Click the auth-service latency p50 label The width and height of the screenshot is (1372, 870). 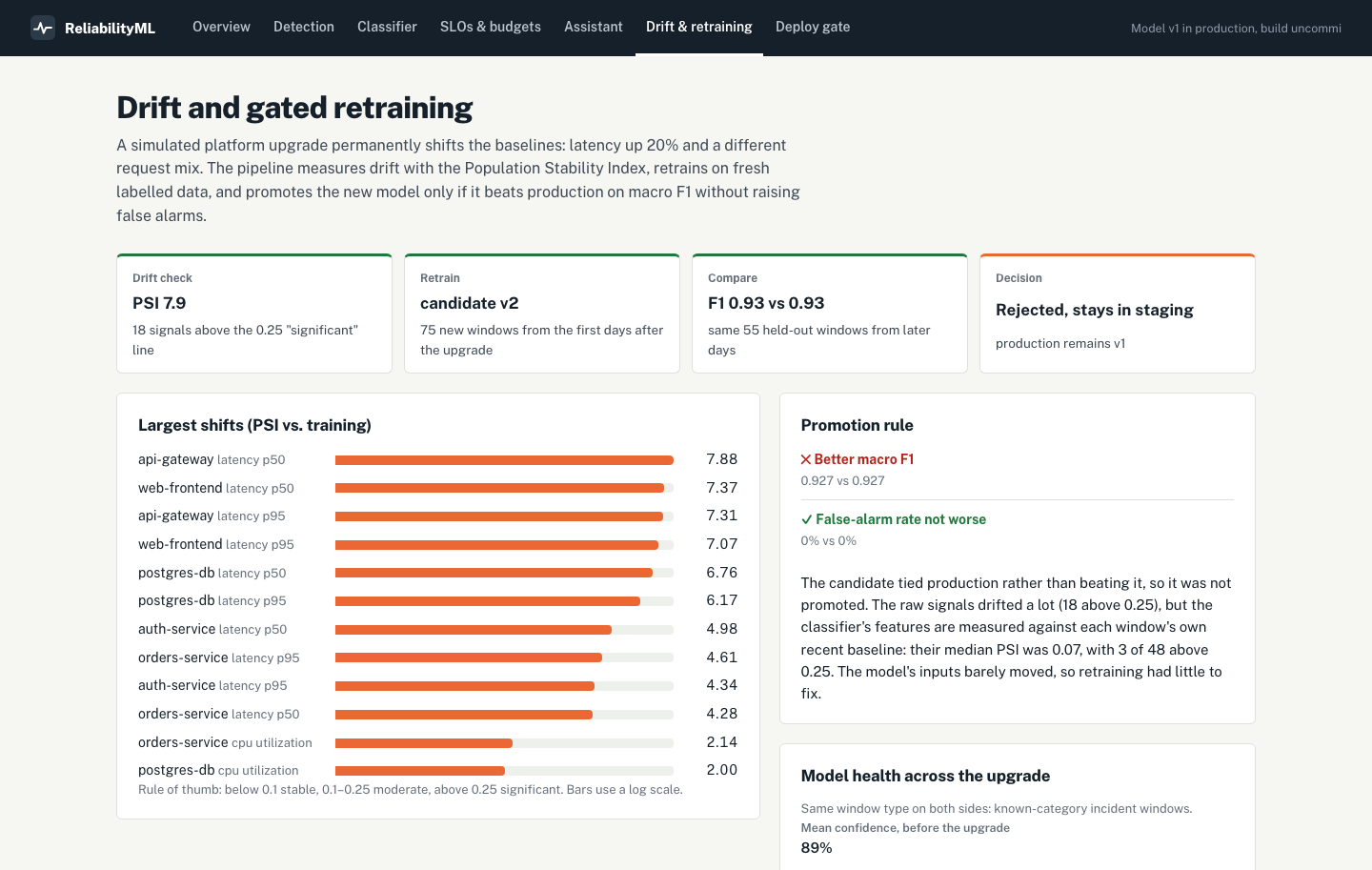(212, 629)
